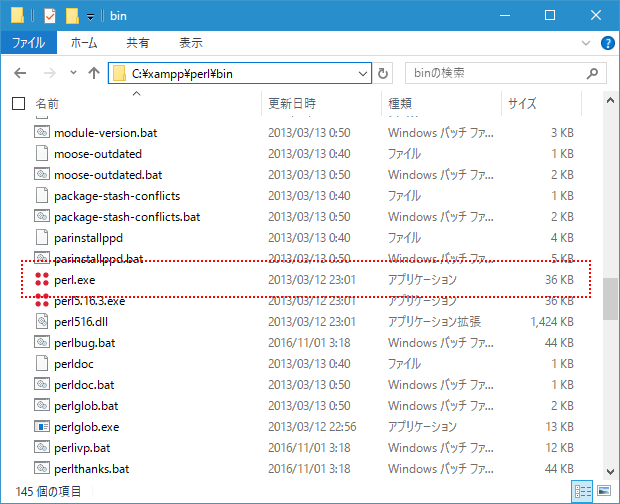The image size is (620, 504).
Task: Open the 表示 ribbon tab
Action: 191,43
